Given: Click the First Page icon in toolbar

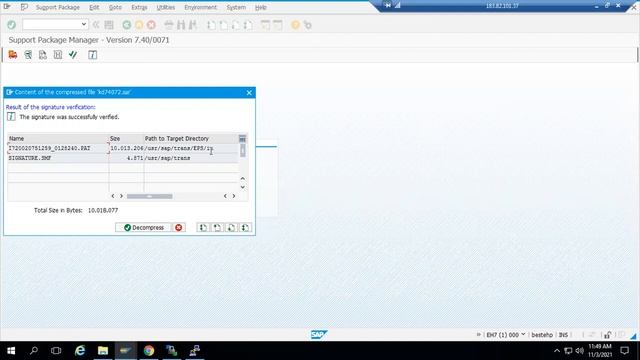Looking at the screenshot, I should click(211, 25).
